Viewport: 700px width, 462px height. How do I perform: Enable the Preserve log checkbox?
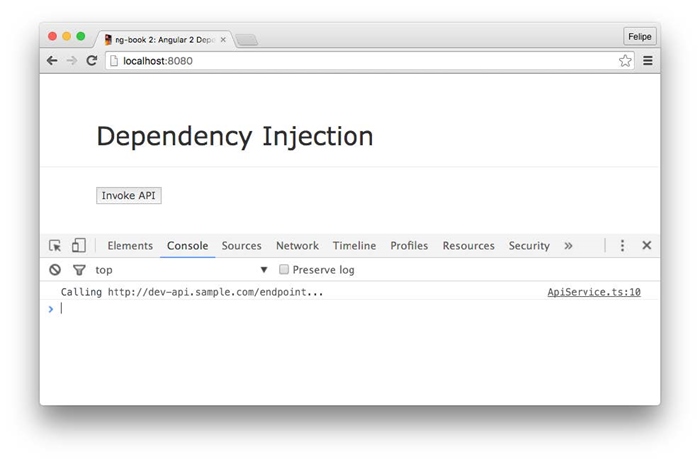(284, 270)
